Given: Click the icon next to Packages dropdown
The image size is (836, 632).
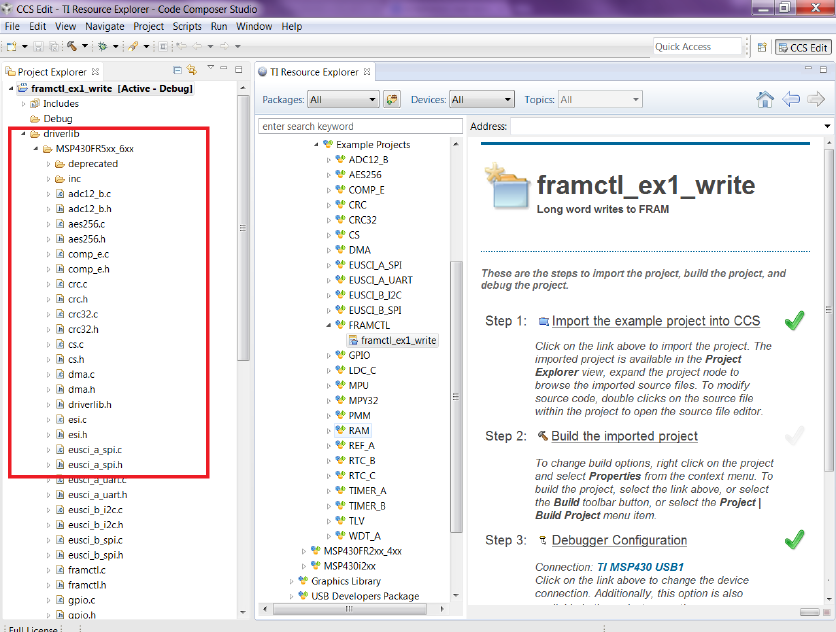Looking at the screenshot, I should [392, 100].
